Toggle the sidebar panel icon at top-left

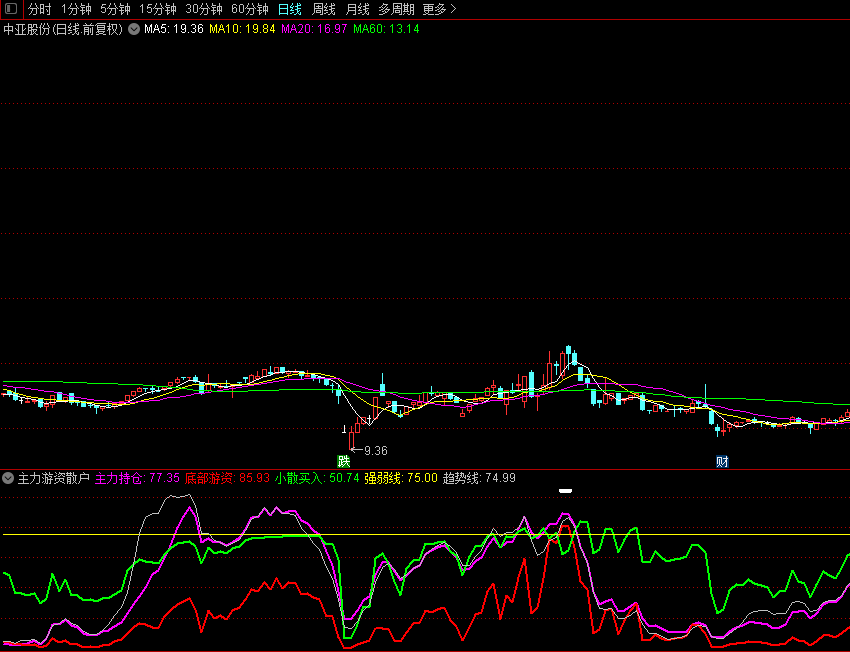point(11,9)
